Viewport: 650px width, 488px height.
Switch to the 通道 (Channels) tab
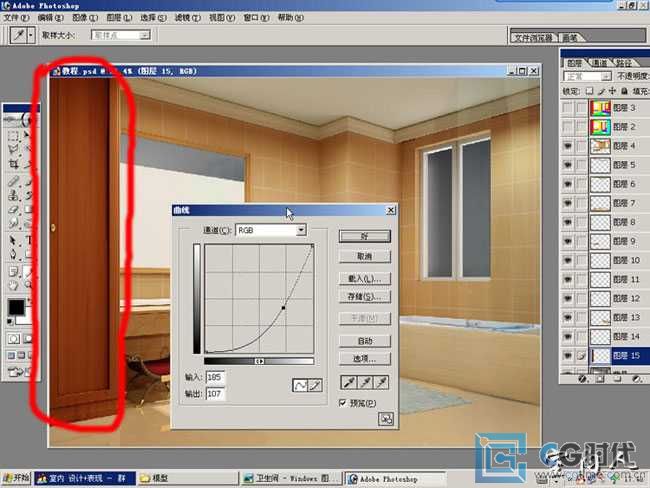pos(599,63)
